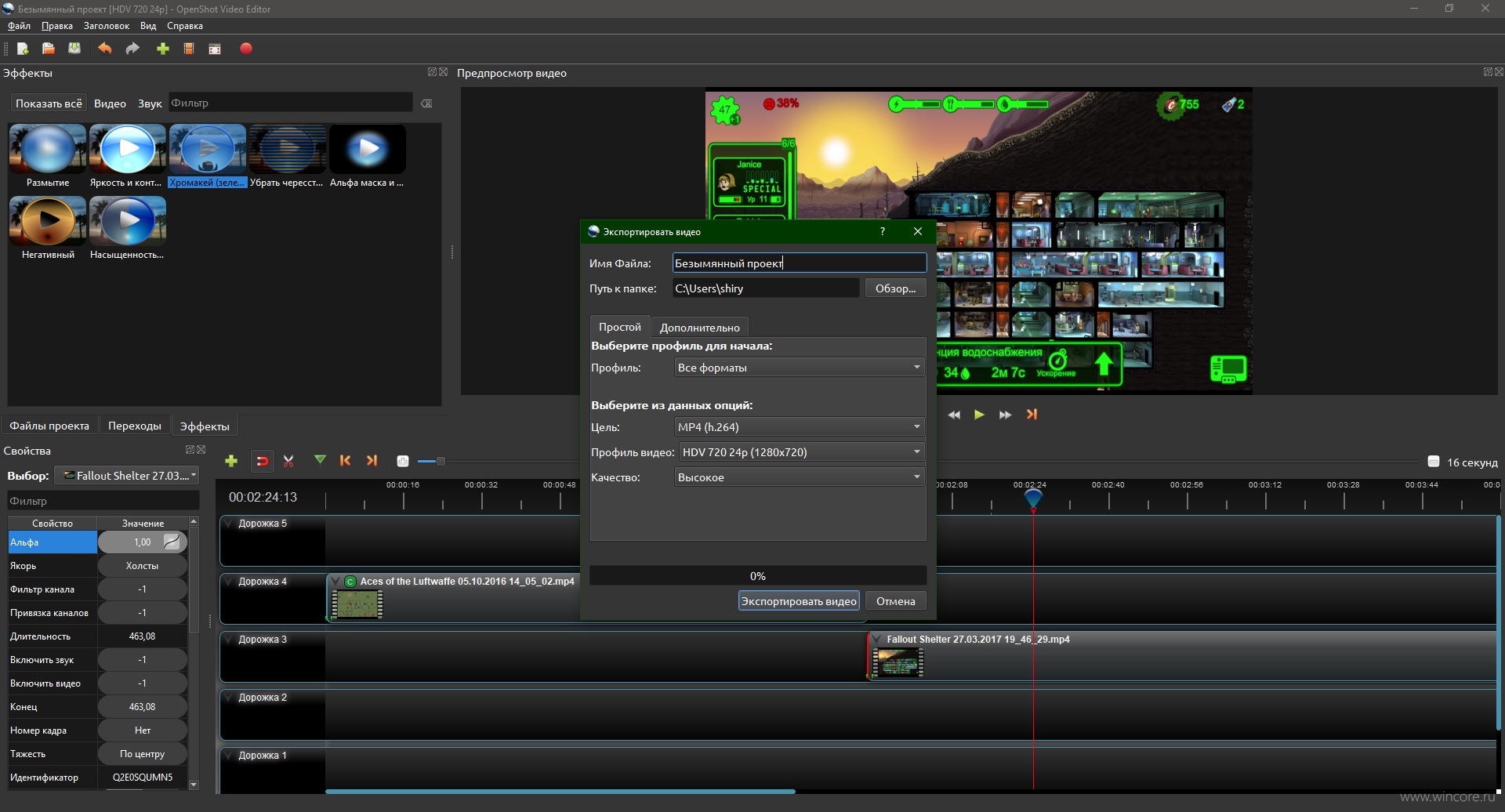Open the Цель dropdown showing MP4 (h.264)

click(x=800, y=427)
